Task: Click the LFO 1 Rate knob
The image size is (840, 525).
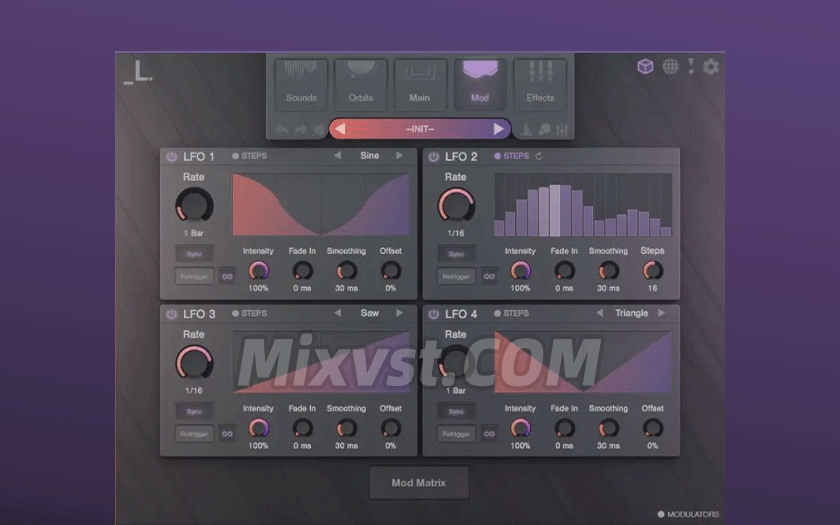Action: click(x=194, y=206)
